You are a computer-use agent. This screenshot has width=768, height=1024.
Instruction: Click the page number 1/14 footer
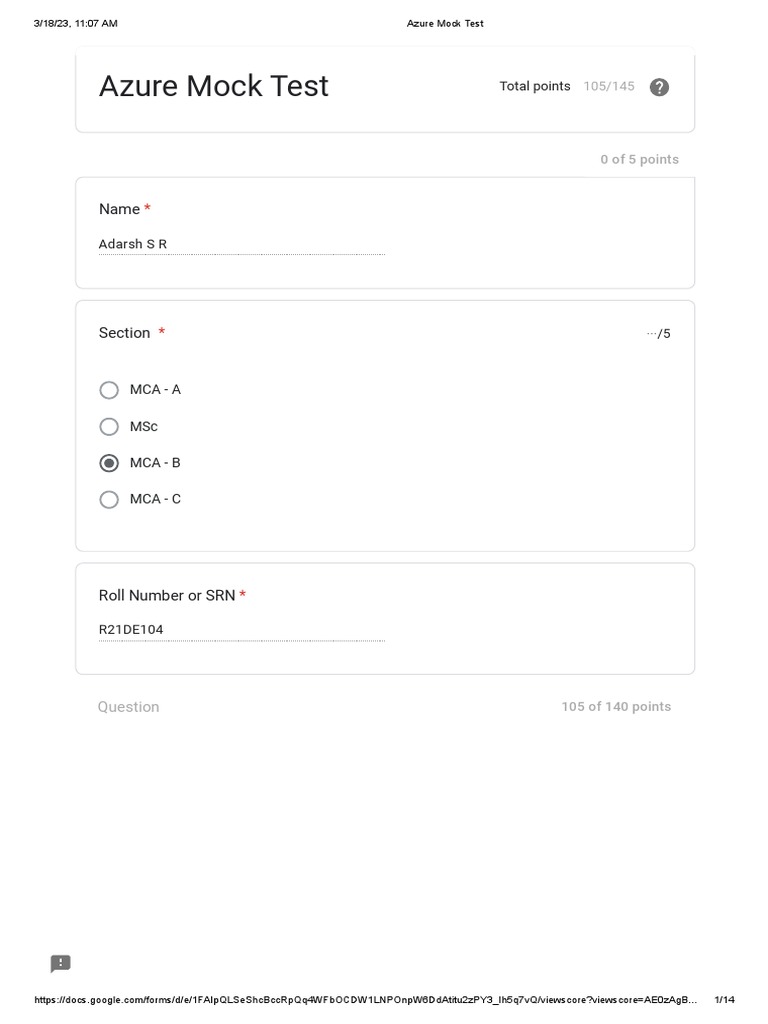click(725, 1000)
